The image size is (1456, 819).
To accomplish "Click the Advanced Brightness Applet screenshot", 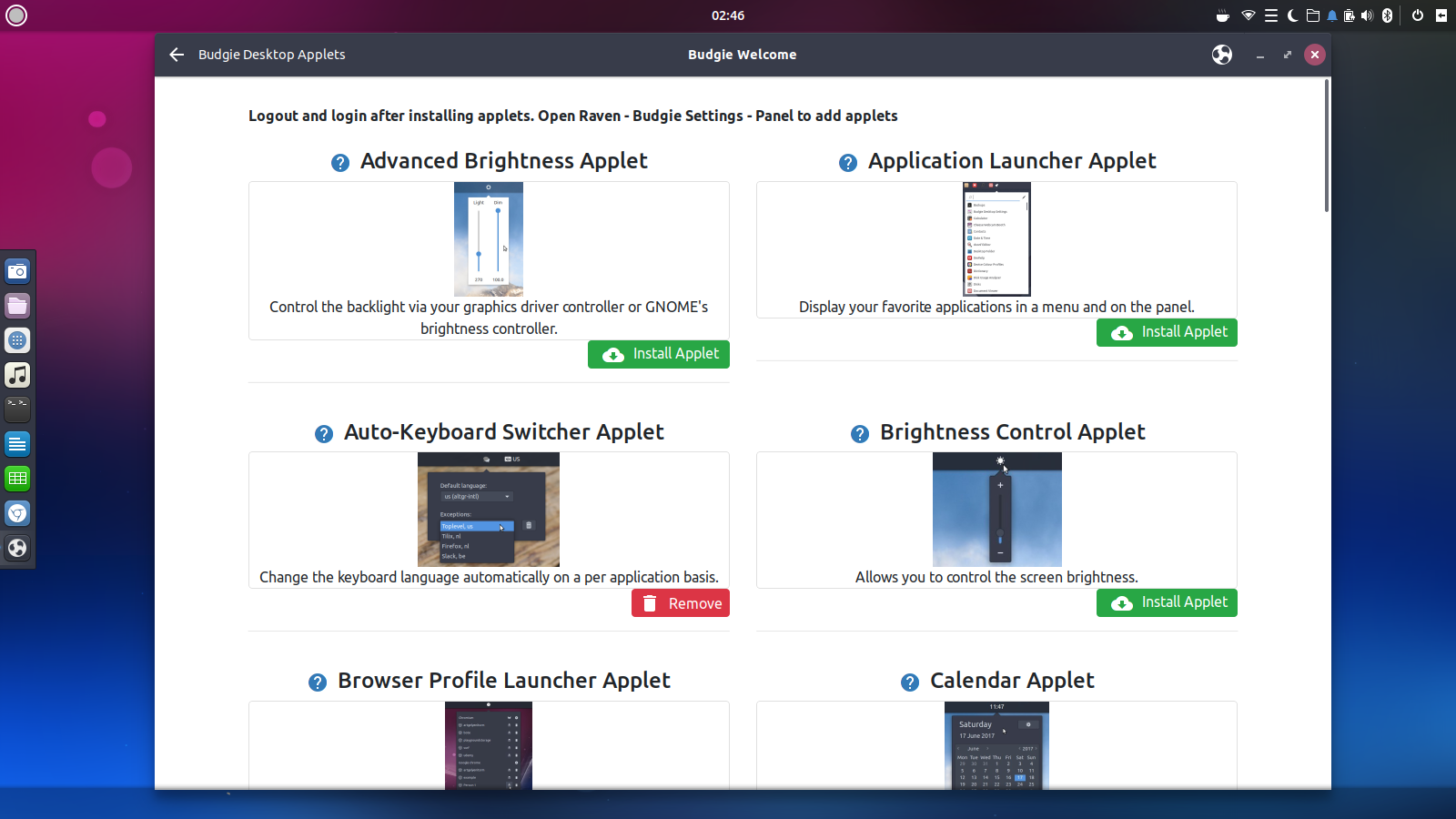I will [489, 239].
